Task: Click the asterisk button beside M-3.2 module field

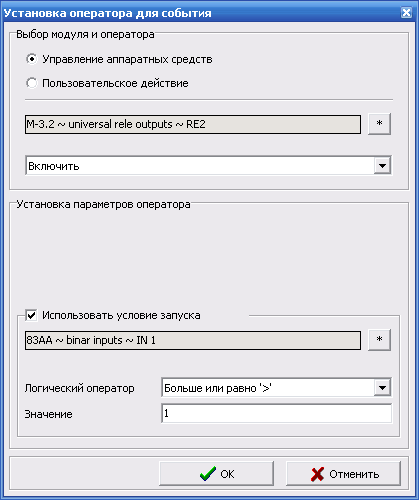Action: (x=379, y=124)
